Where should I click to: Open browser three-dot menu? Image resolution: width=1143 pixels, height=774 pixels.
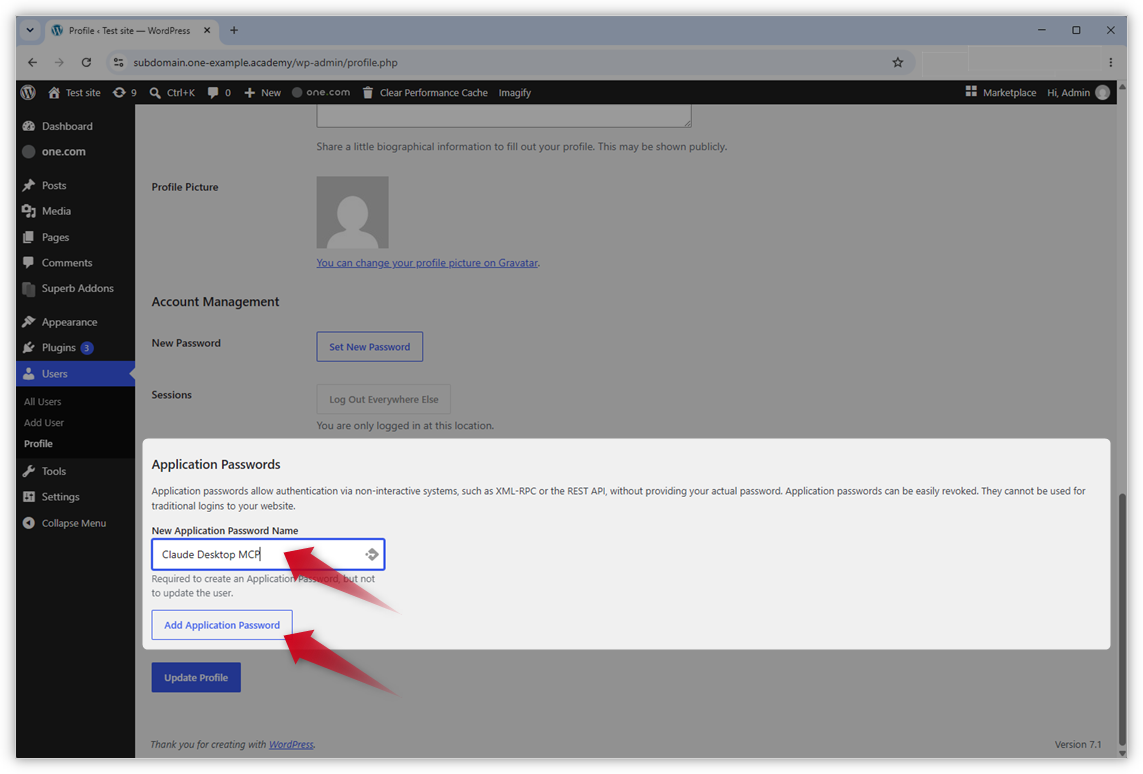pyautogui.click(x=1110, y=63)
